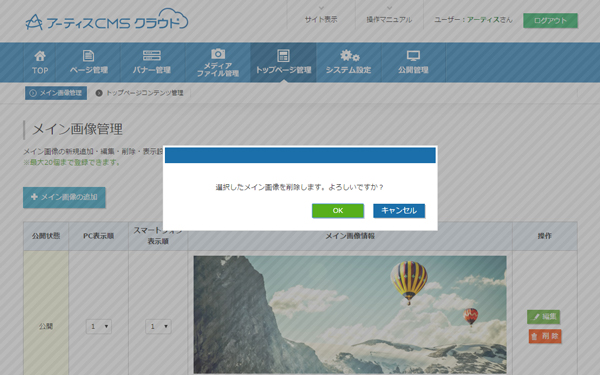
Task: Click the ※最大20個まで登録できます note
Action: pos(72,163)
